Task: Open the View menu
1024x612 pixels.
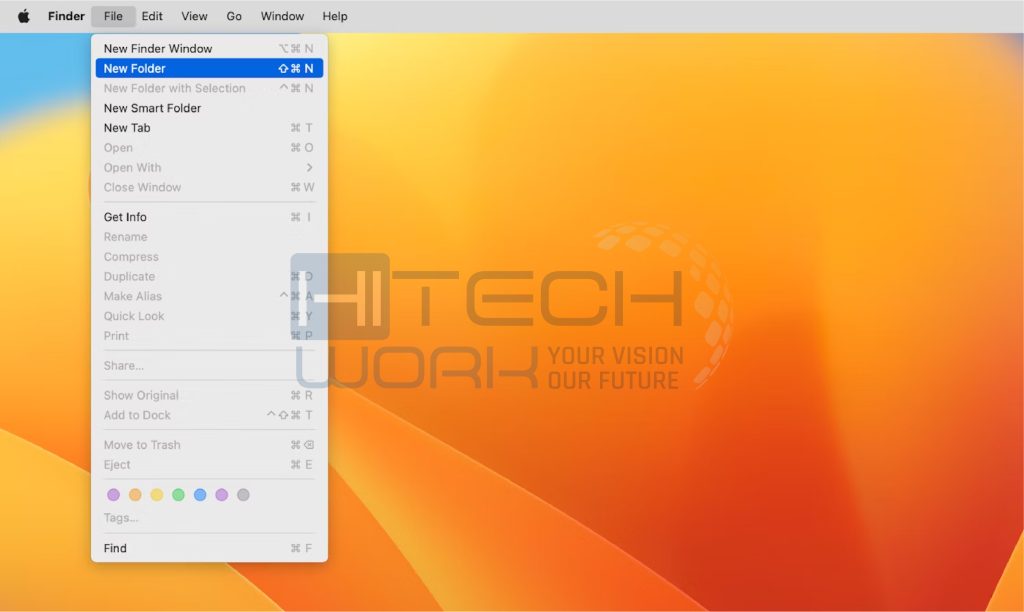Action: click(194, 16)
